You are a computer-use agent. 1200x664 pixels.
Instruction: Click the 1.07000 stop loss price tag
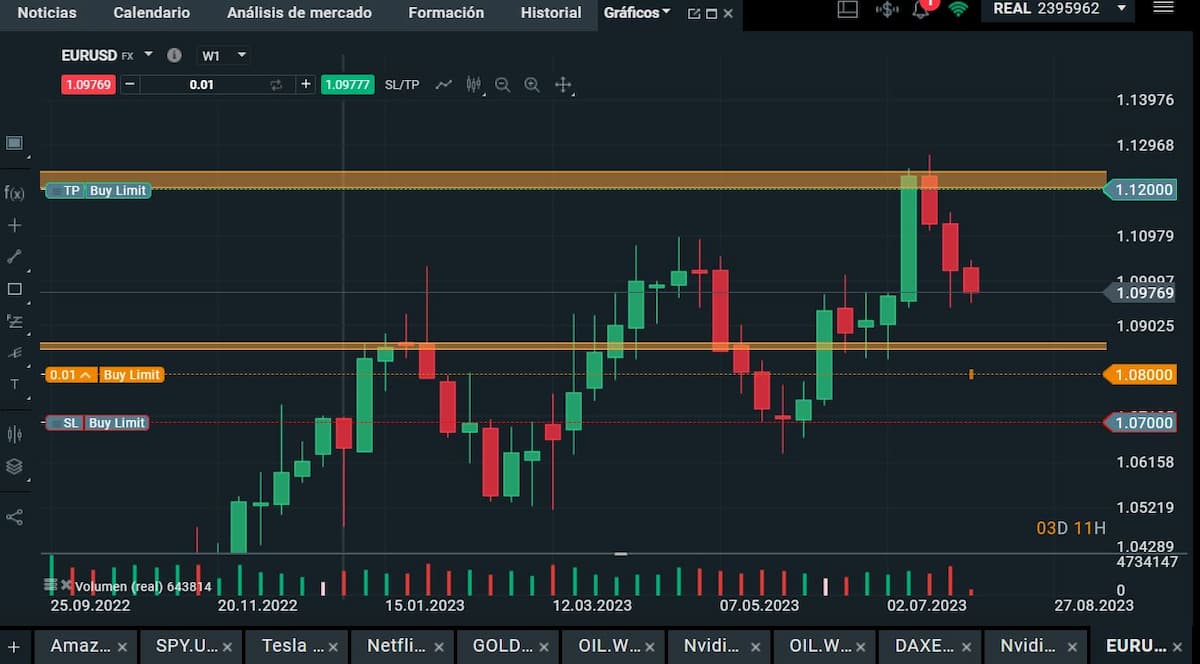click(x=1138, y=423)
